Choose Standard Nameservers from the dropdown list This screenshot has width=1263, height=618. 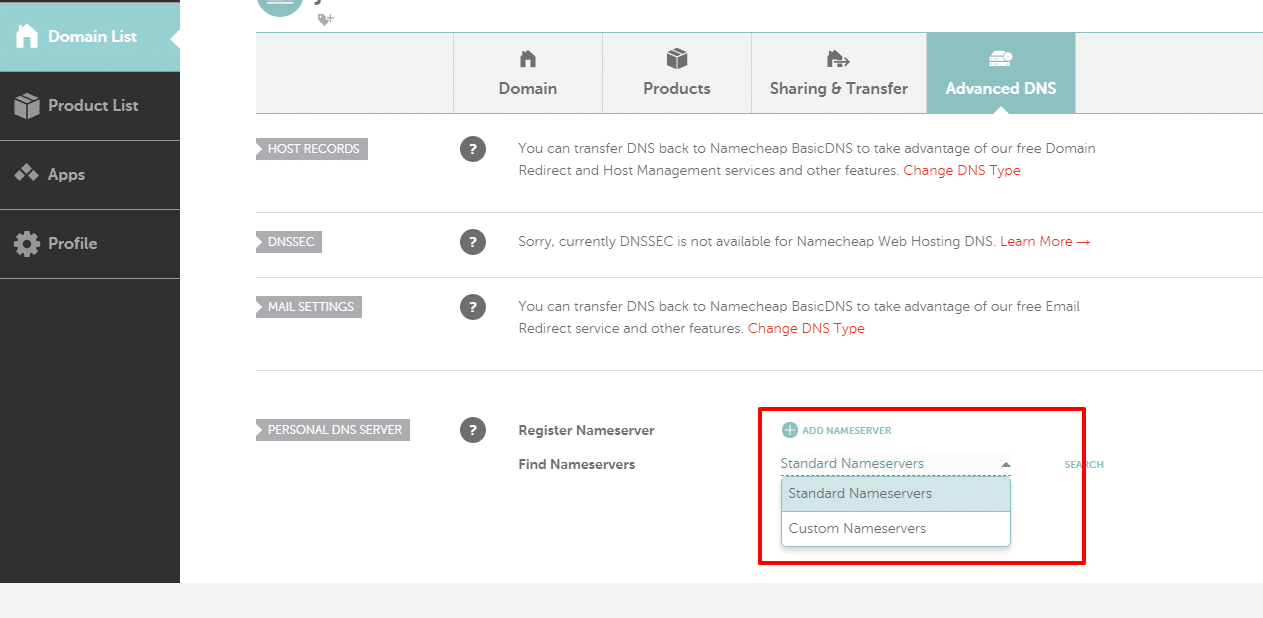(896, 494)
